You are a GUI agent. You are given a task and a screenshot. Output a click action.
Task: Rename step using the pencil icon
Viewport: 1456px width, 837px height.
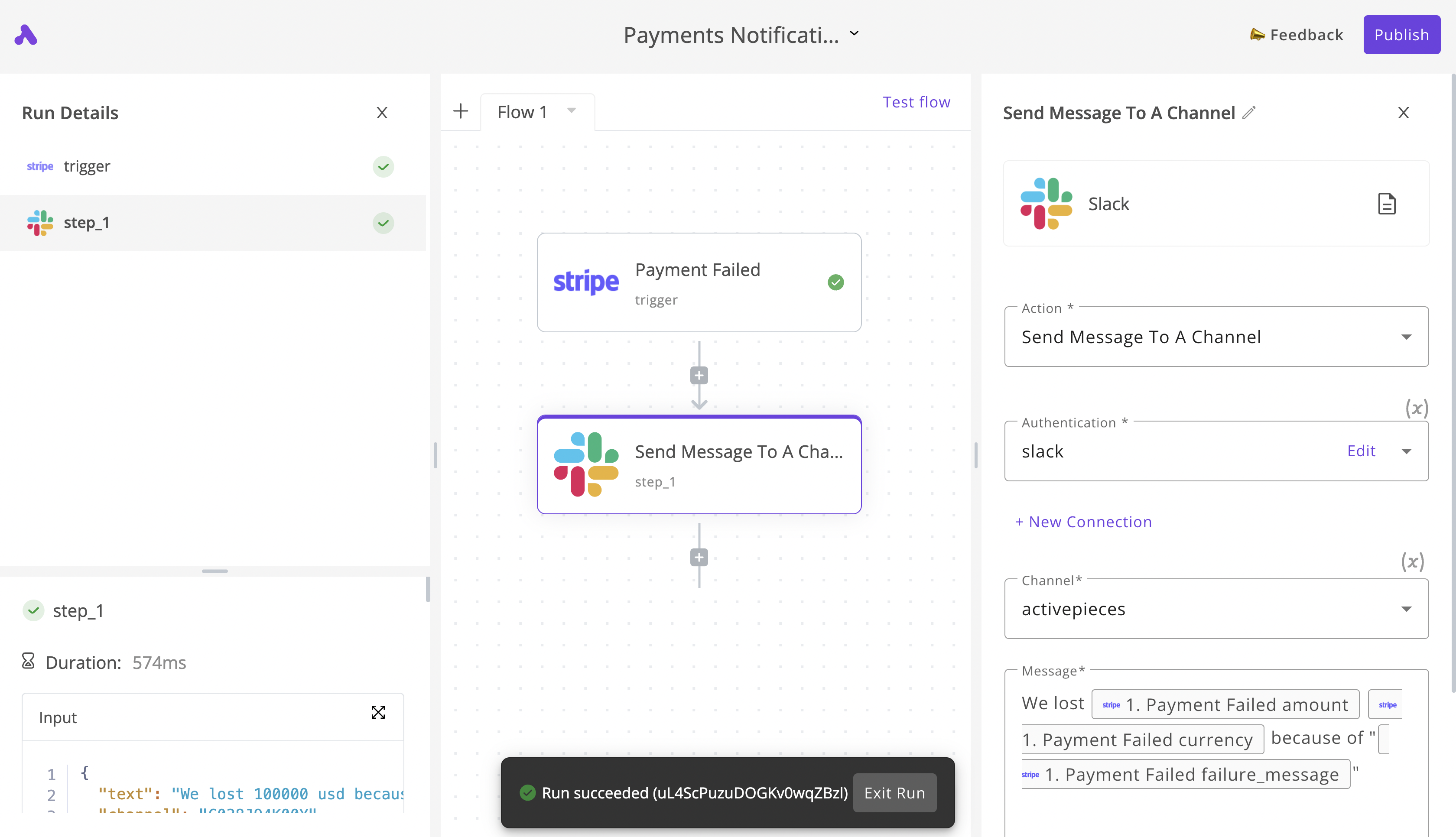pos(1249,113)
